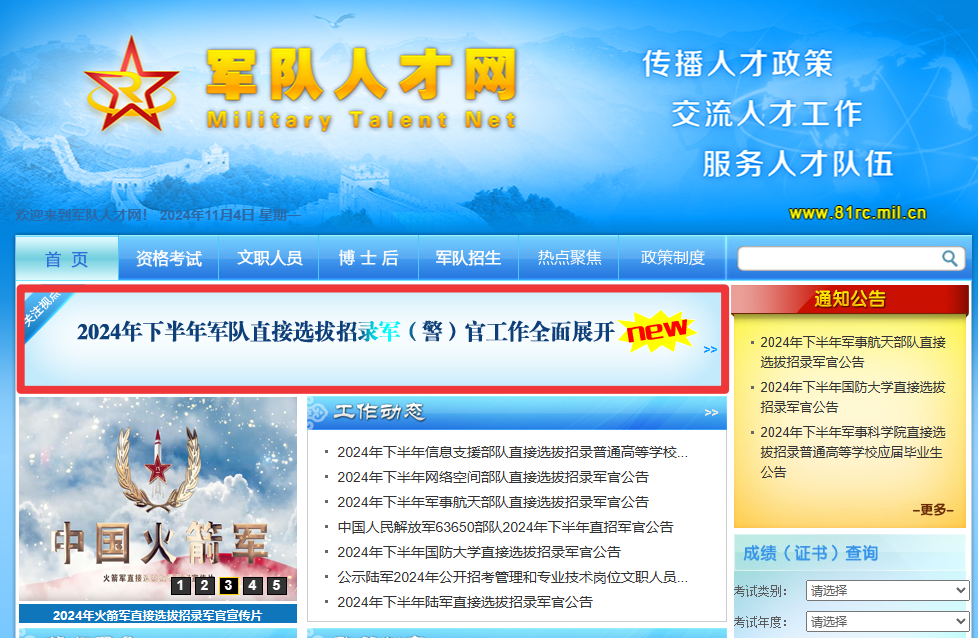Open the 政策制度 menu item
Viewport: 978px width, 638px height.
672,258
